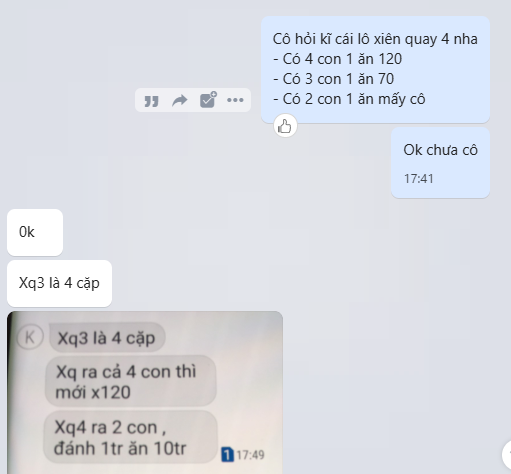This screenshot has width=511, height=474.
Task: Click the line "- Có 4 con 1 ăn 120"
Action: pos(337,59)
